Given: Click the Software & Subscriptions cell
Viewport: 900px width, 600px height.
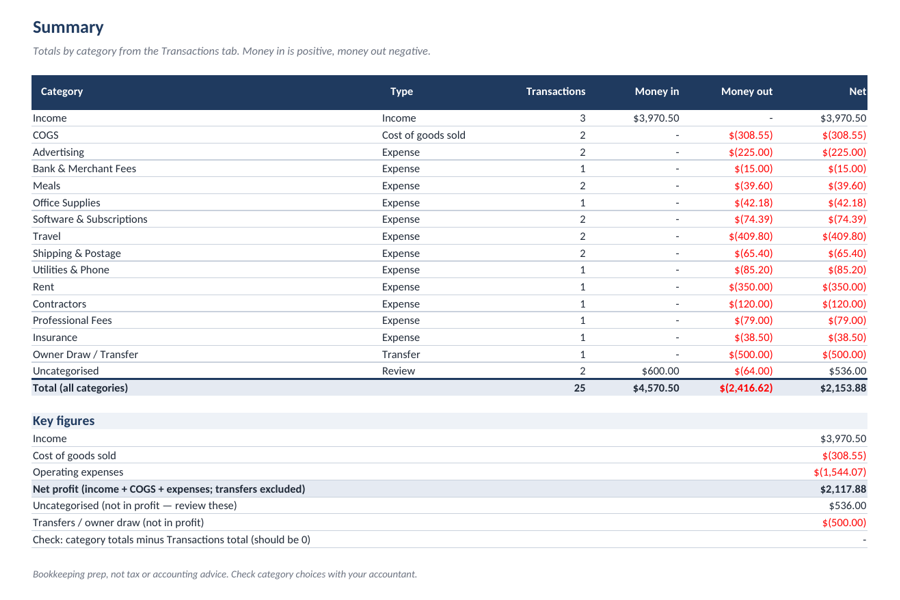Looking at the screenshot, I should click(x=90, y=219).
